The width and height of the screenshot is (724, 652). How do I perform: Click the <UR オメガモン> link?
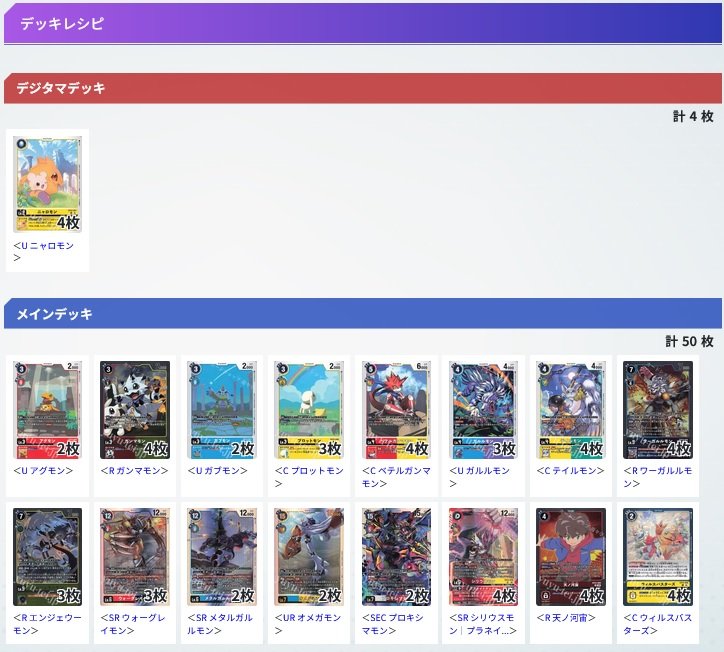(308, 623)
